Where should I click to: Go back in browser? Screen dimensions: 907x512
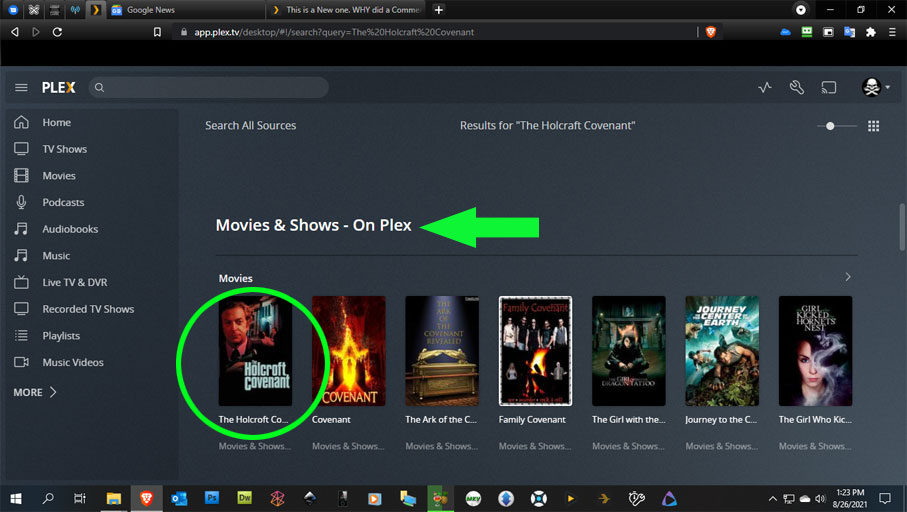[15, 32]
